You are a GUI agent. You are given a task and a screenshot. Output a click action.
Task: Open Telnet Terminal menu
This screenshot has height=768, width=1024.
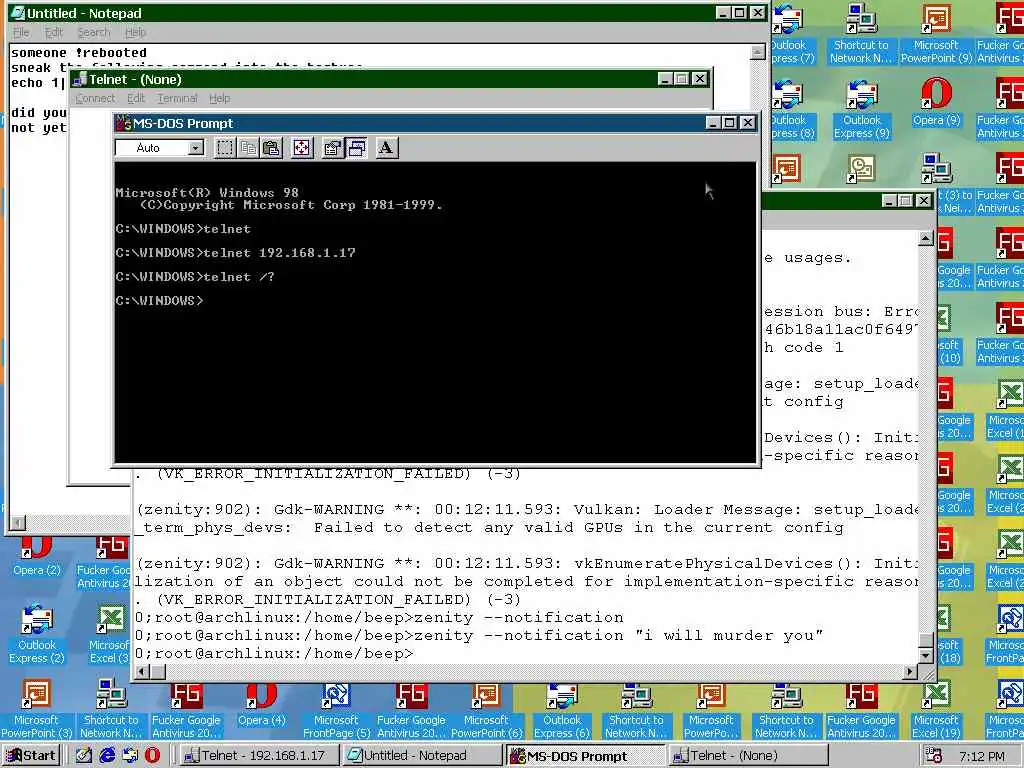[x=177, y=98]
